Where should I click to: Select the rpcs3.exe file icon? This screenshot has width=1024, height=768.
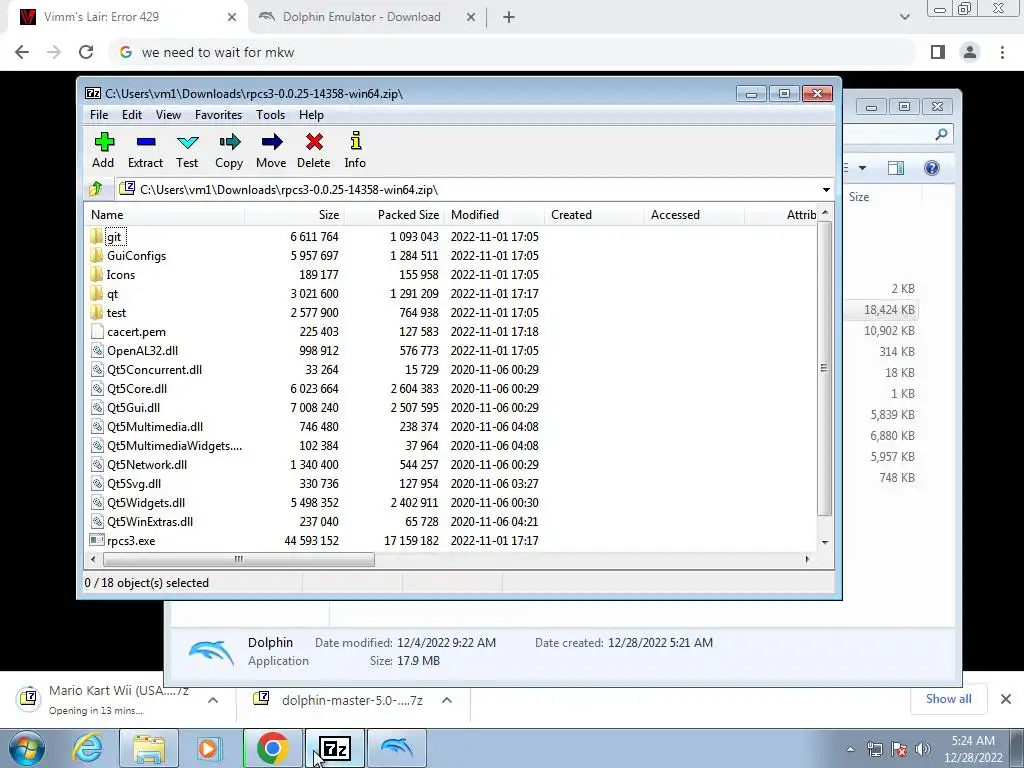pyautogui.click(x=97, y=540)
